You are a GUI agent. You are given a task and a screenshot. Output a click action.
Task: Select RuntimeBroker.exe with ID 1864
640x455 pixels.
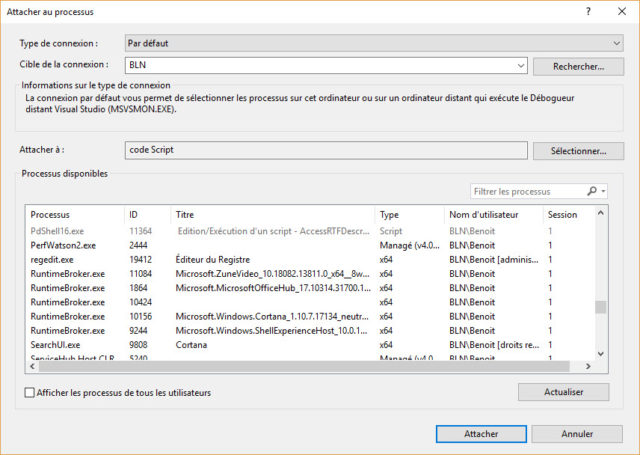310,288
